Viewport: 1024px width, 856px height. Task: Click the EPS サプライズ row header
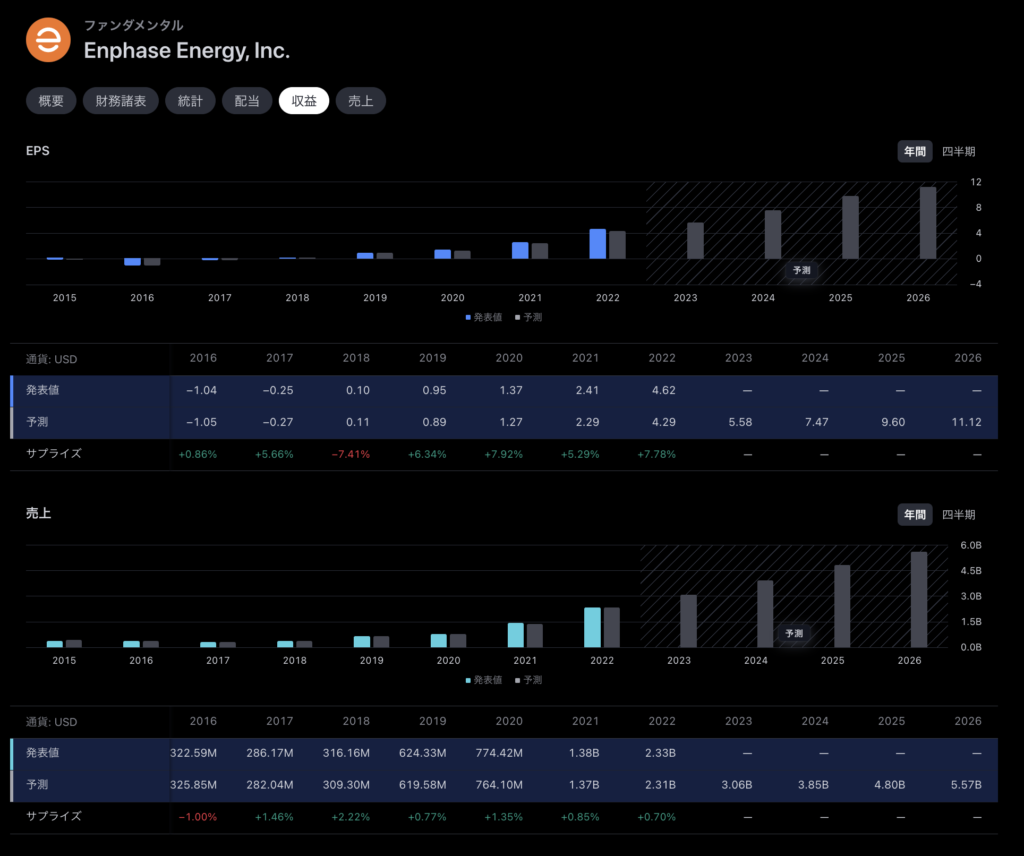[54, 453]
